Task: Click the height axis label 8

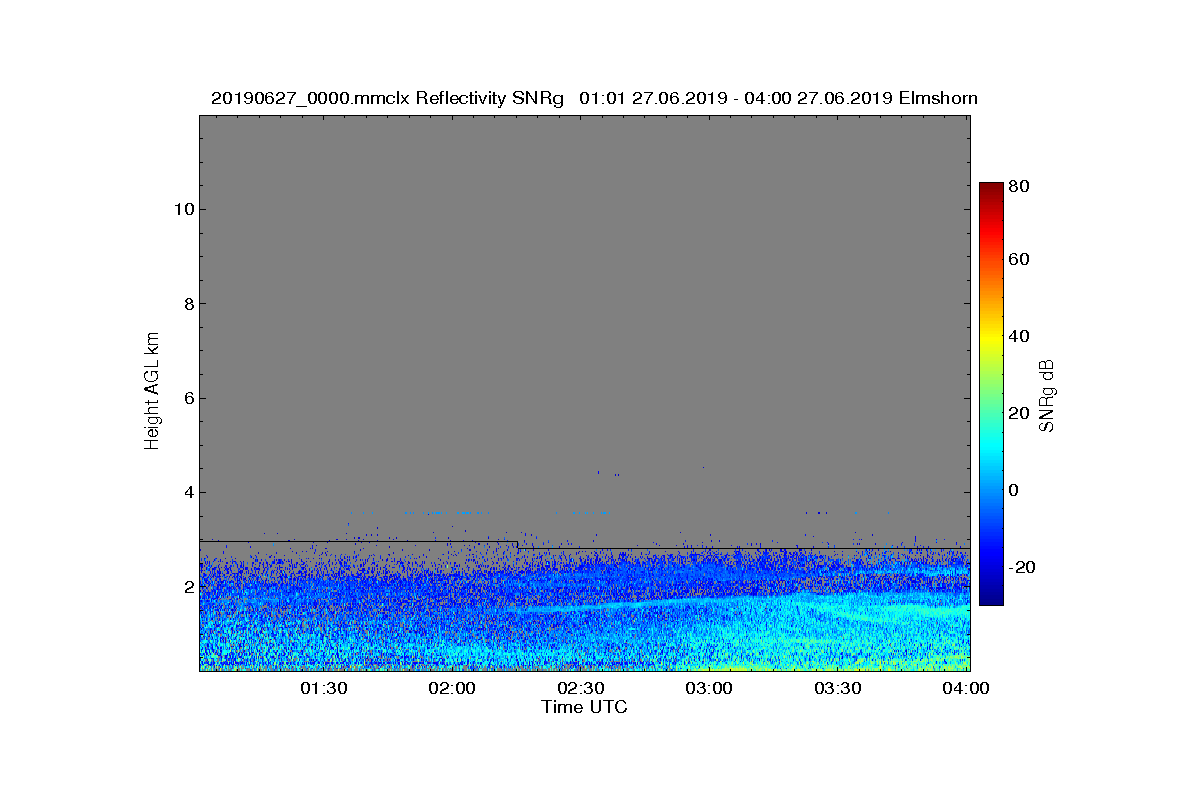Action: pyautogui.click(x=187, y=304)
